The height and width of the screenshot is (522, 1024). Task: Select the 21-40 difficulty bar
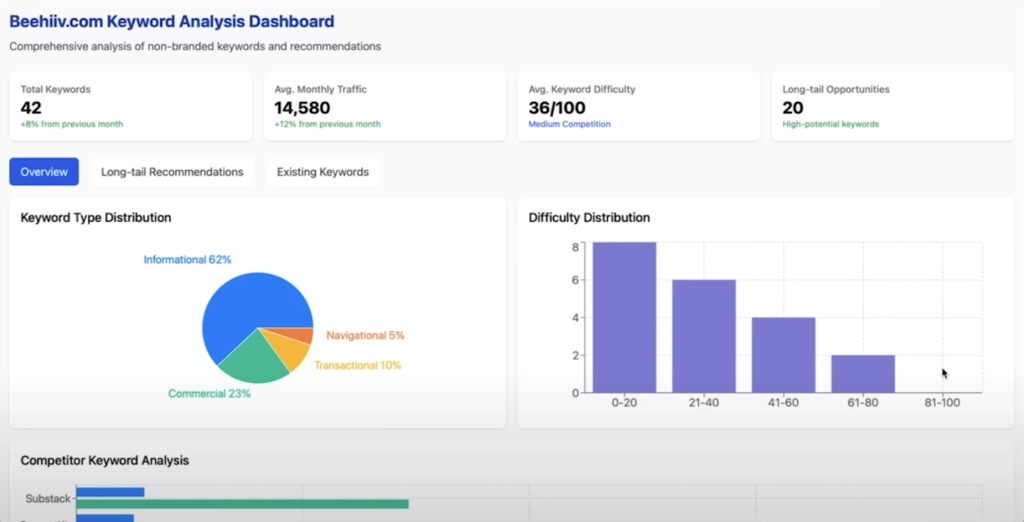tap(704, 336)
